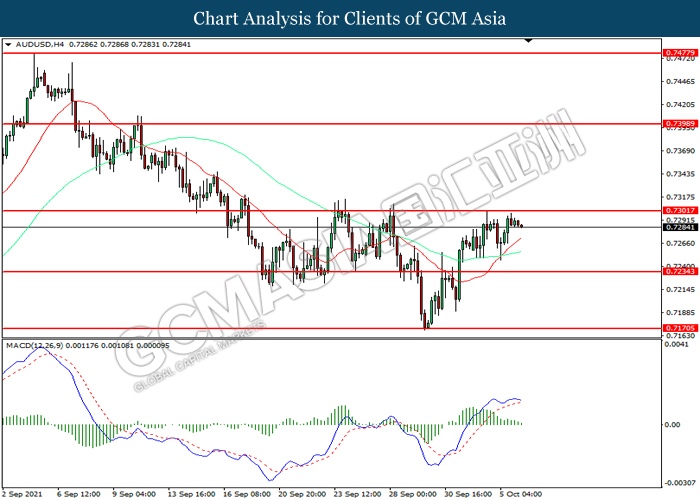Click the 5 Oct 04:00 time label
Viewport: 700px width, 500px height.
tap(521, 494)
